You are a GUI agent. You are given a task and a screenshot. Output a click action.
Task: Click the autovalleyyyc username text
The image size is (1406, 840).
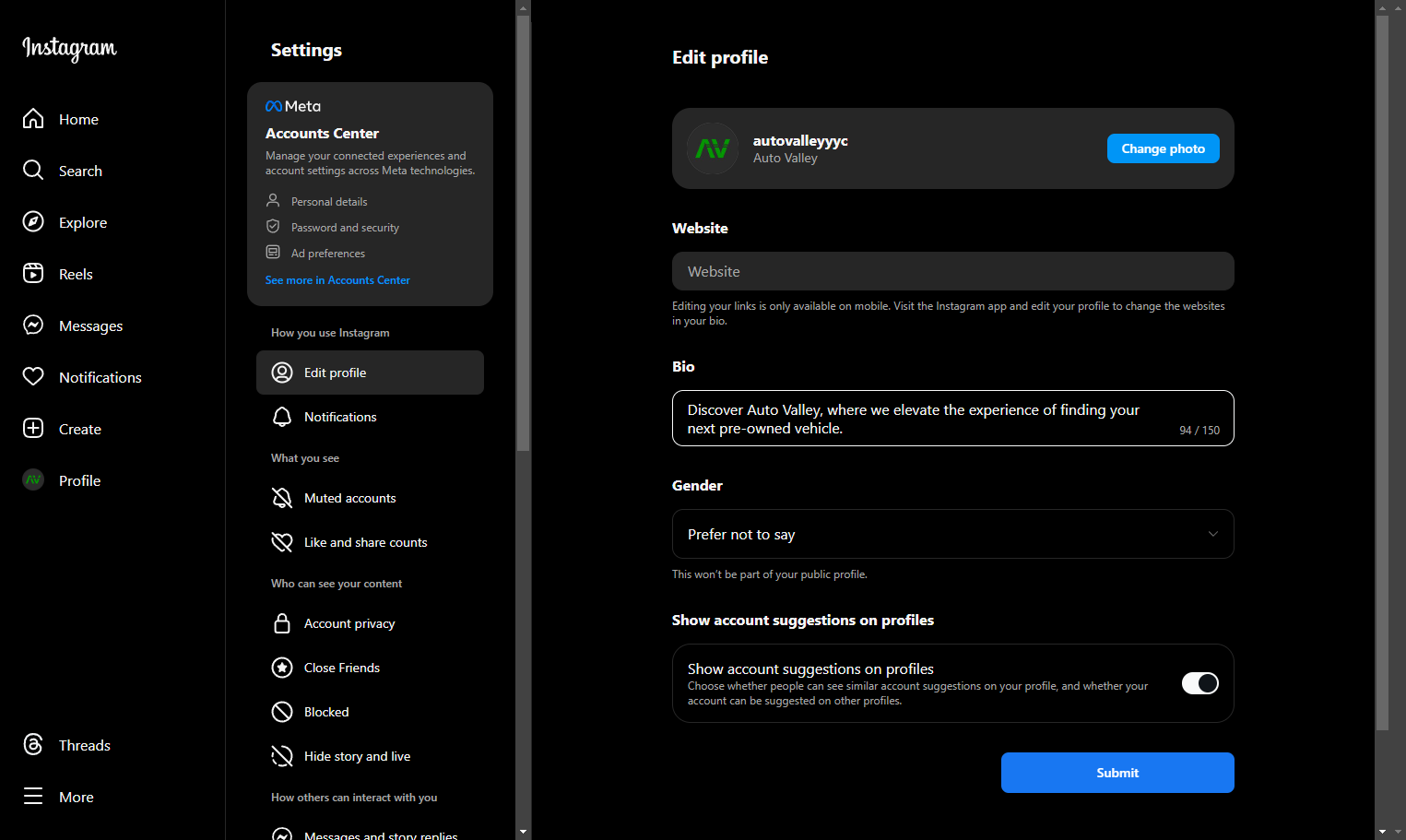(800, 140)
